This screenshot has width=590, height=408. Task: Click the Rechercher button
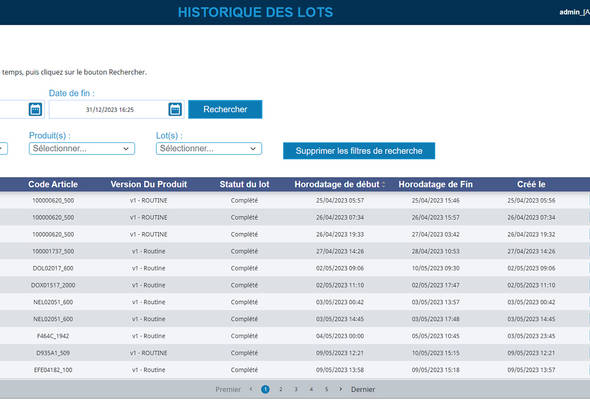pos(225,109)
